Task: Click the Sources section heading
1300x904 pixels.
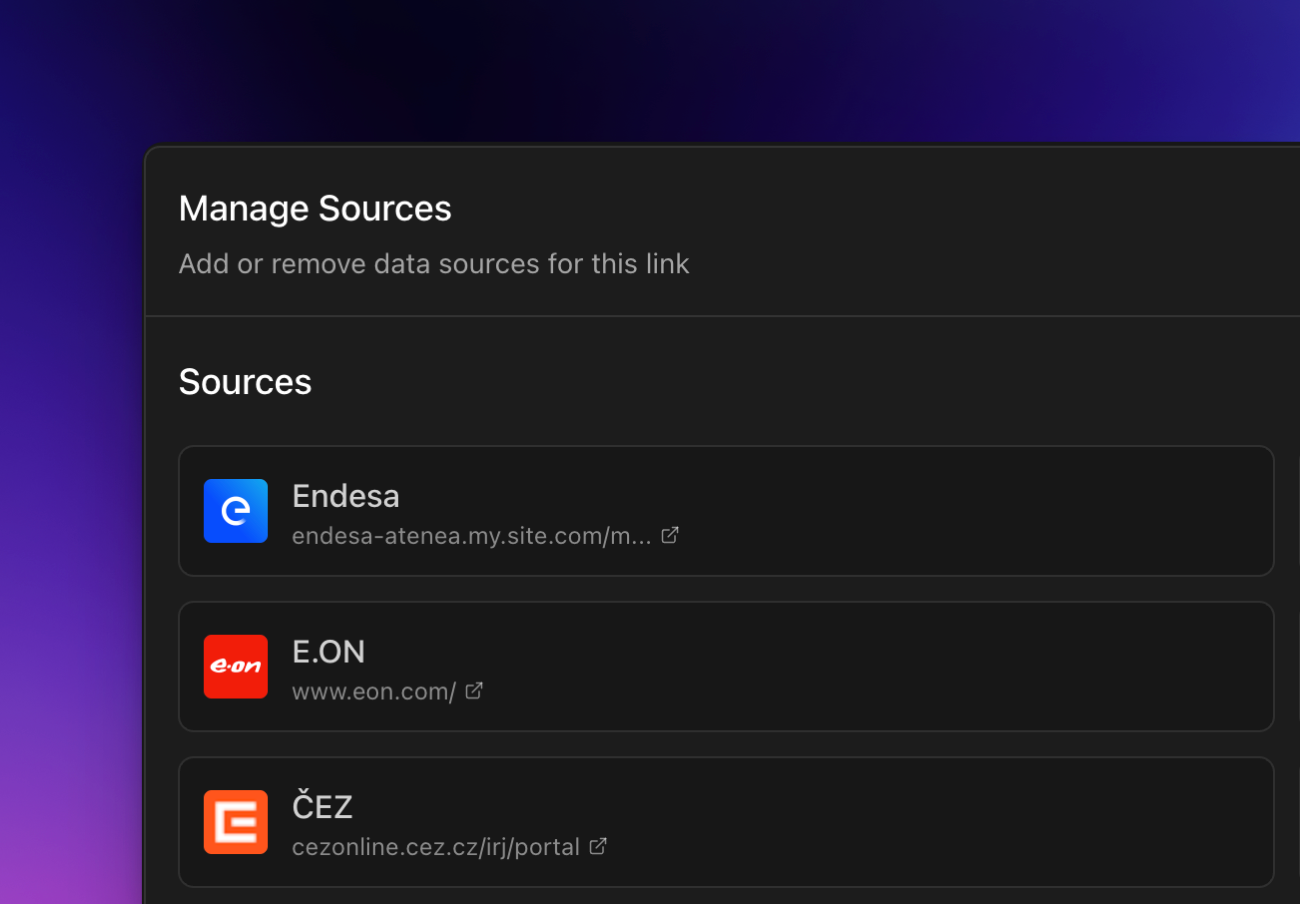Action: click(245, 382)
